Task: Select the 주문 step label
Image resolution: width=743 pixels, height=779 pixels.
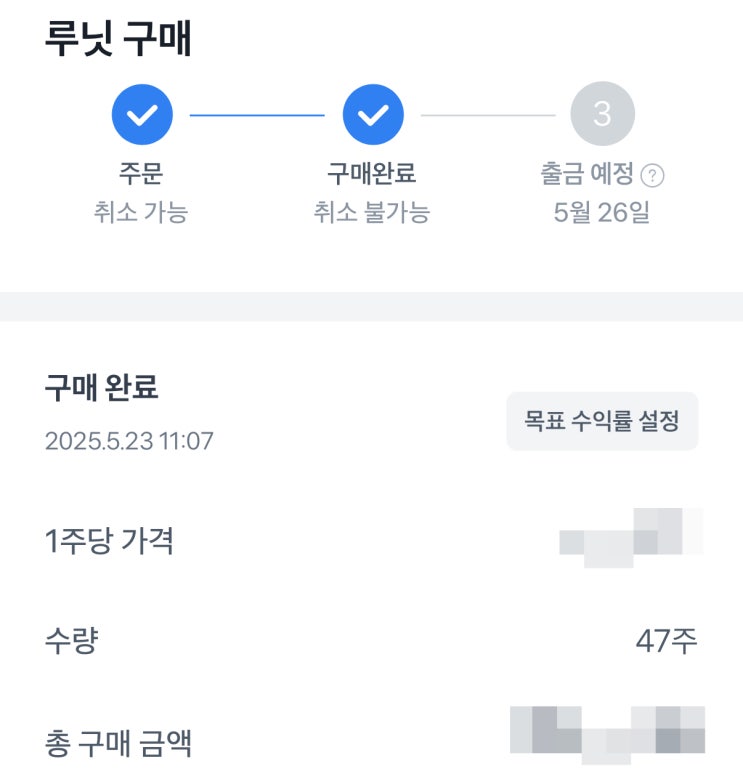Action: (141, 174)
